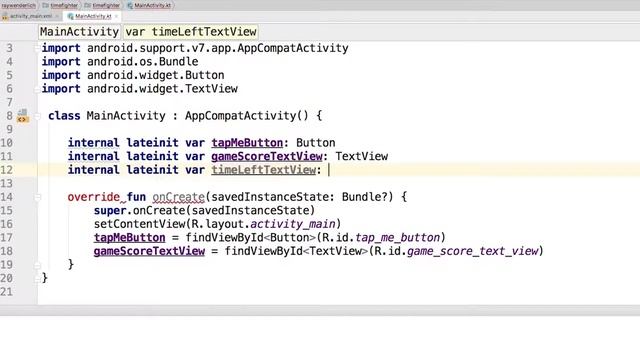Screen dimensions: 640x360
Task: Click the XML file icon on activity_main.xml tab
Action: tap(5, 16)
